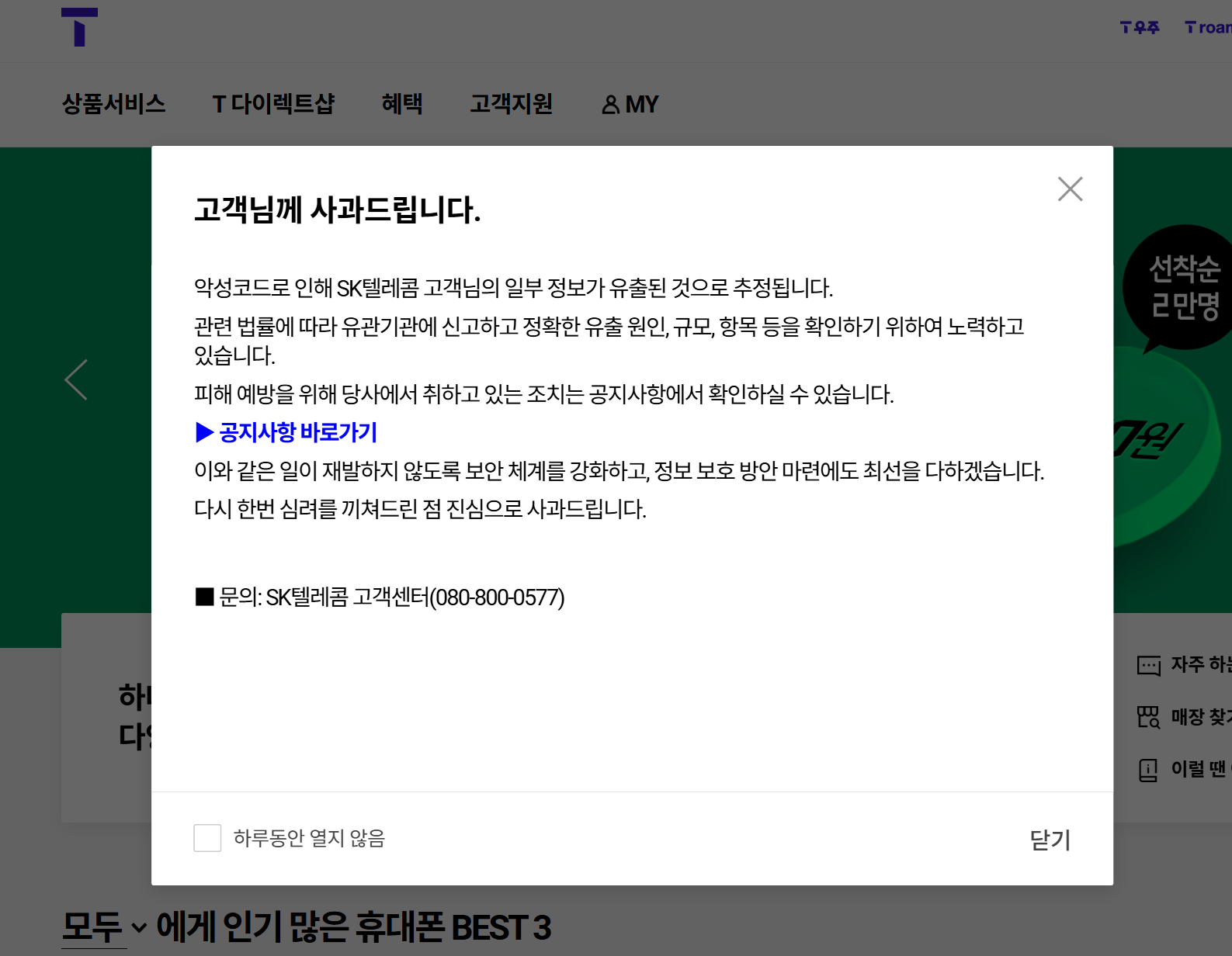The height and width of the screenshot is (956, 1232).
Task: Open the 혜택 menu
Action: [402, 104]
